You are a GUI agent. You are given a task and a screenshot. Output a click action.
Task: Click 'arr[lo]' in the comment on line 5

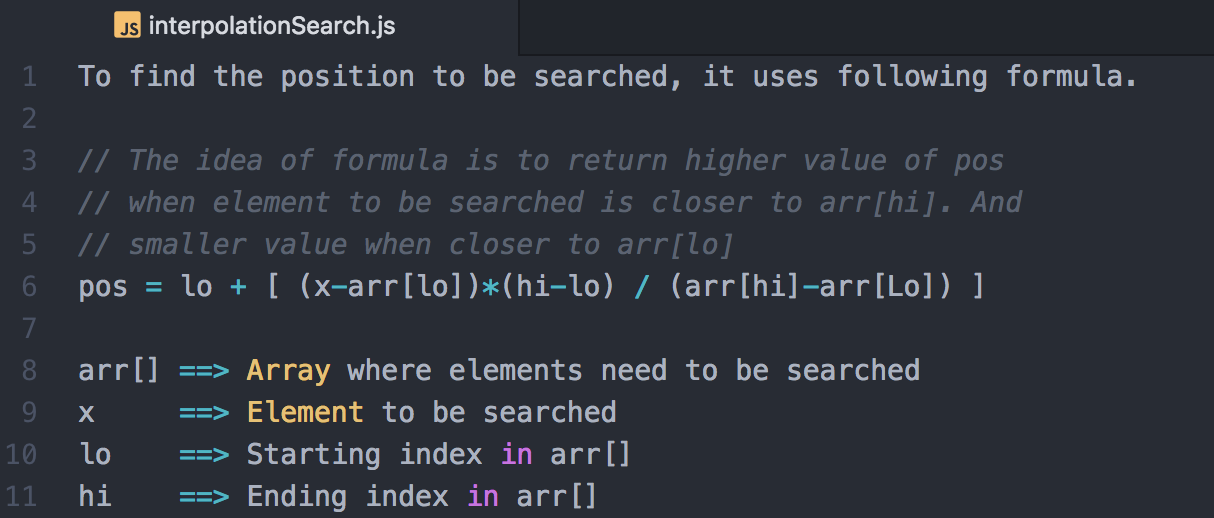(676, 245)
